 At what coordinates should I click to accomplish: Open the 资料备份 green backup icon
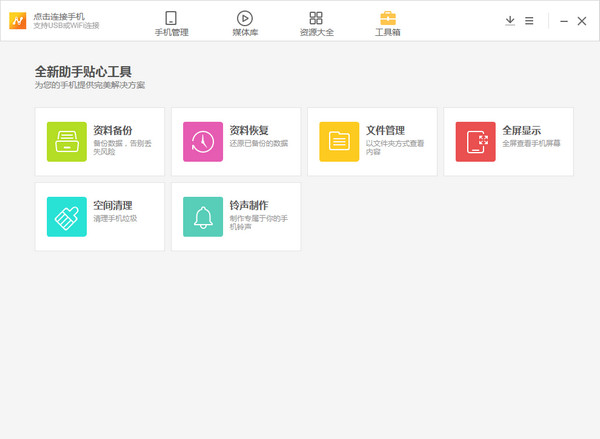[67, 142]
